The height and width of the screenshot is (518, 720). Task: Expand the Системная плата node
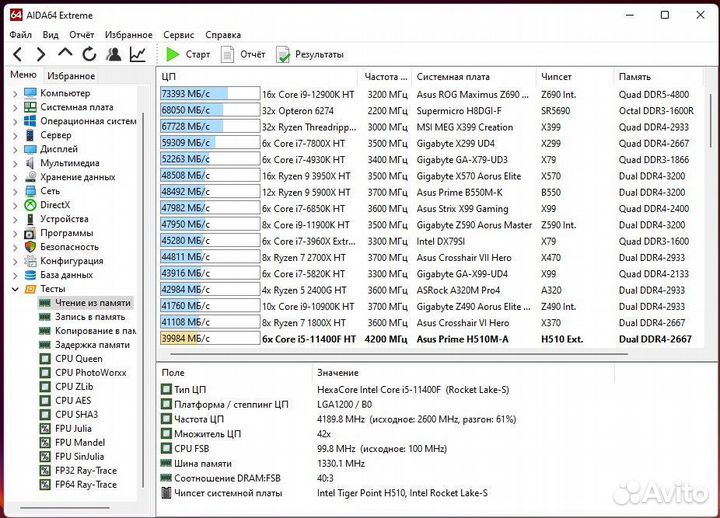tap(15, 107)
